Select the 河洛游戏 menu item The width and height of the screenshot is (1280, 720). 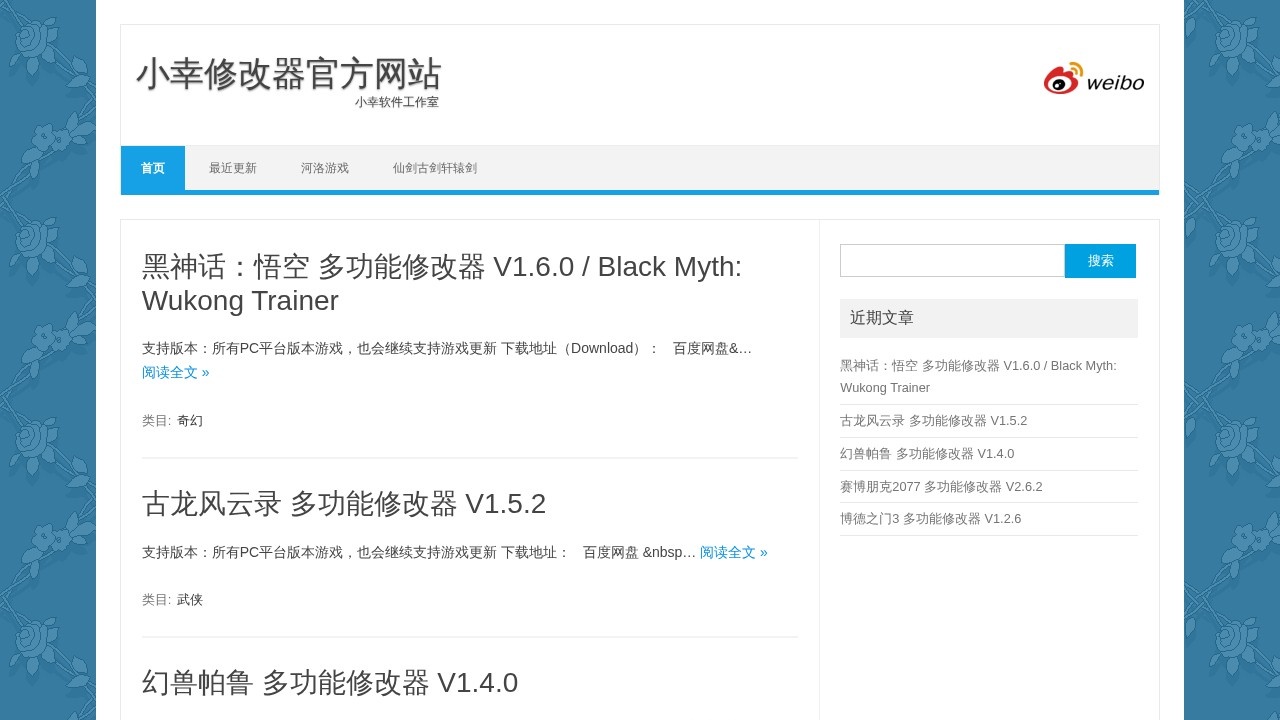tap(325, 168)
